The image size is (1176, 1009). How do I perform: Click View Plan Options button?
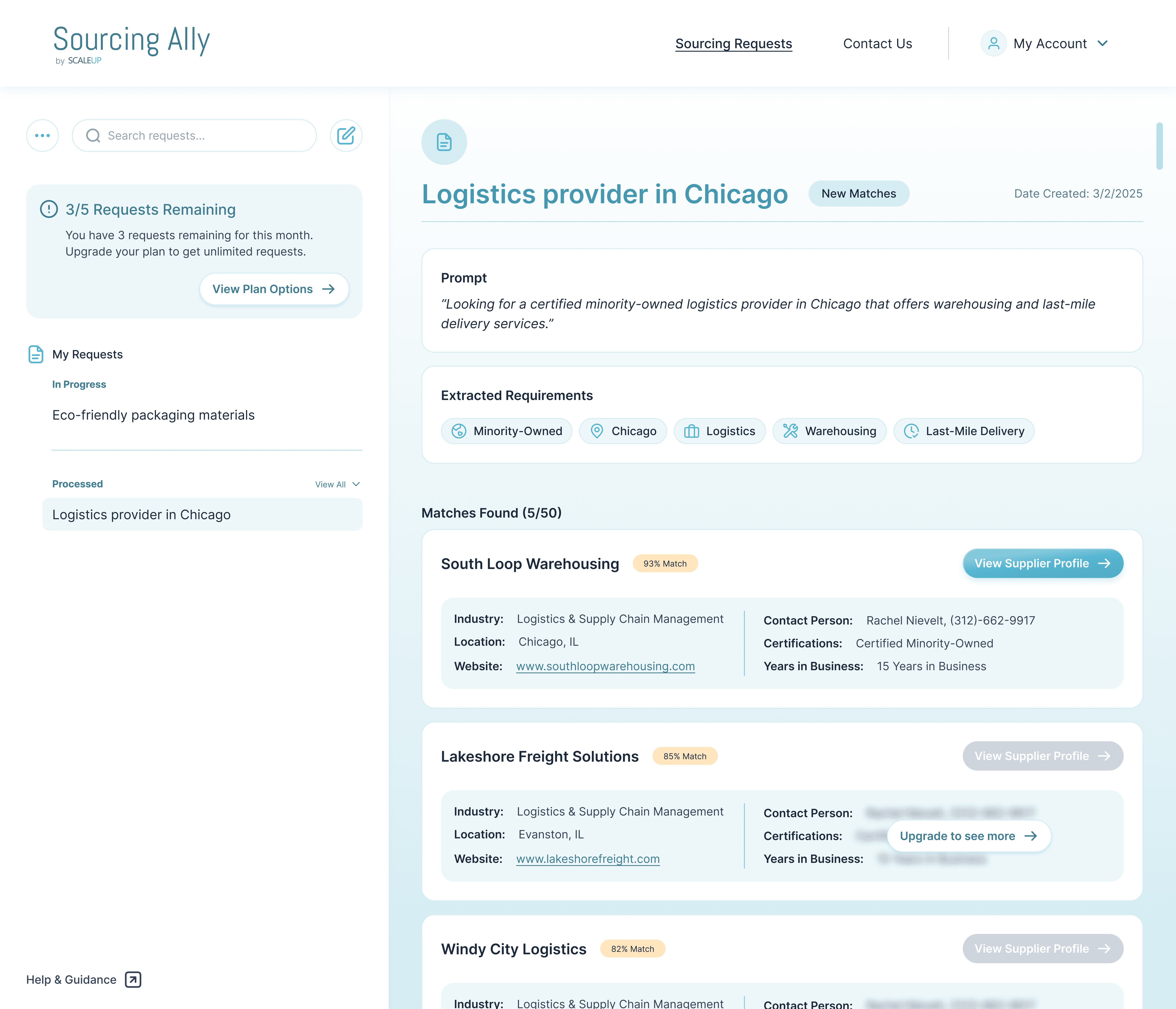coord(274,289)
